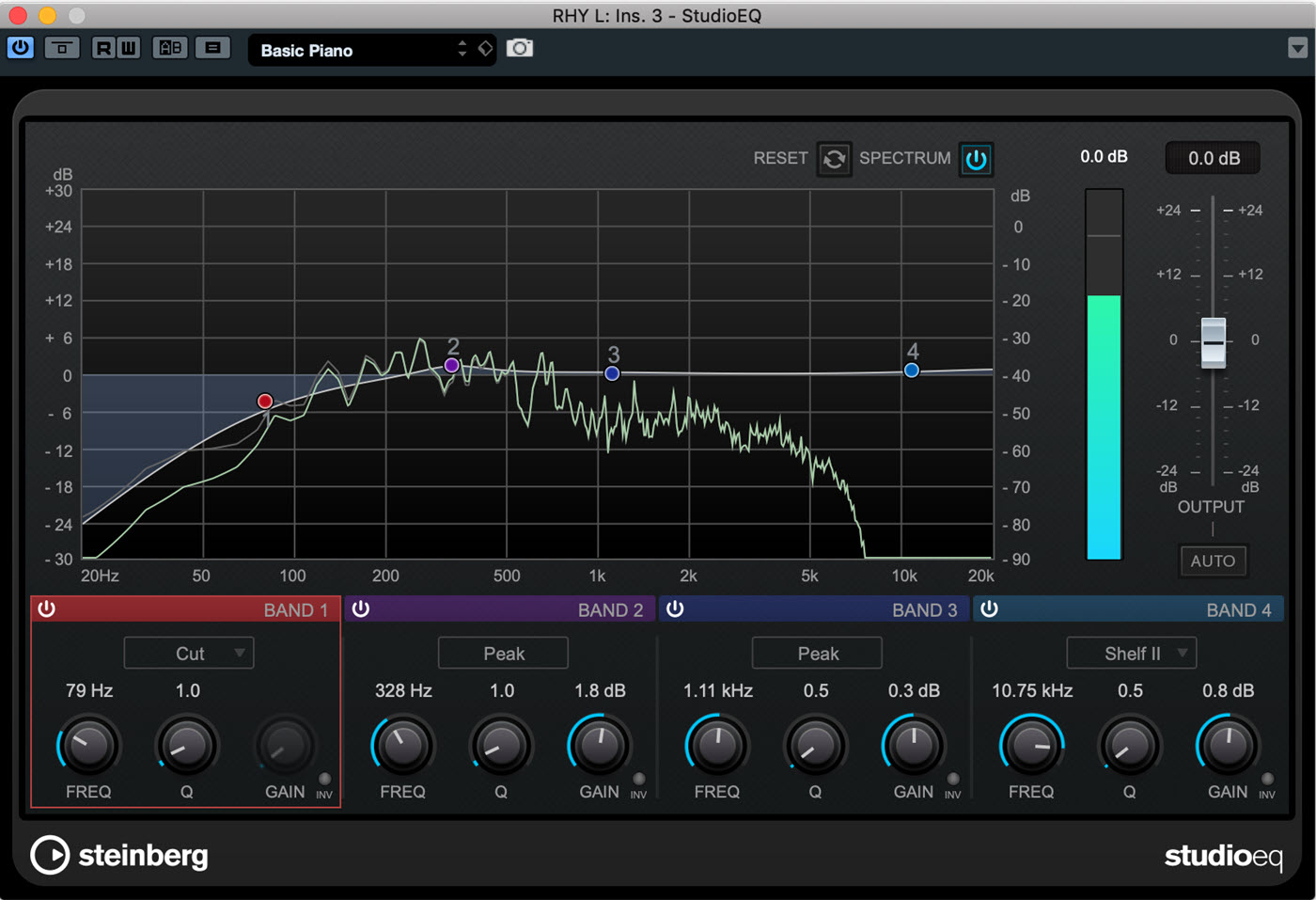Click the 1.8 dB gain value
This screenshot has width=1316, height=900.
pyautogui.click(x=600, y=691)
